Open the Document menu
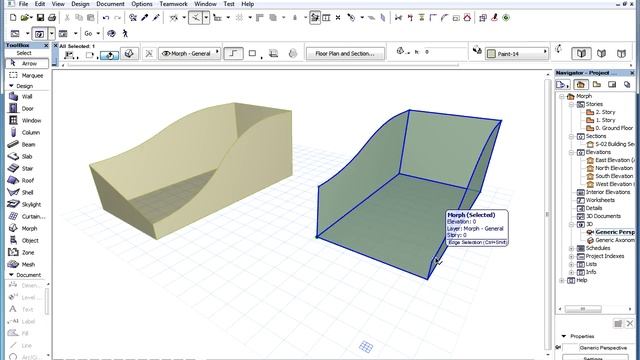 [x=110, y=4]
